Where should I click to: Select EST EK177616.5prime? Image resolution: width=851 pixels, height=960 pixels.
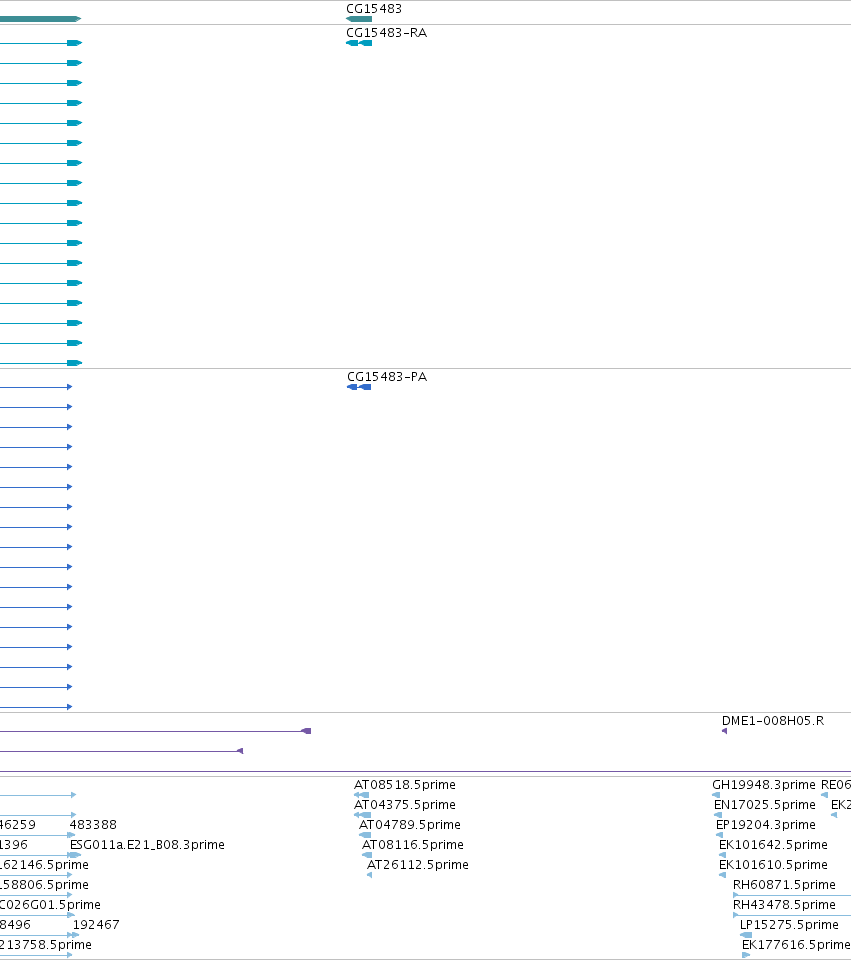[796, 945]
